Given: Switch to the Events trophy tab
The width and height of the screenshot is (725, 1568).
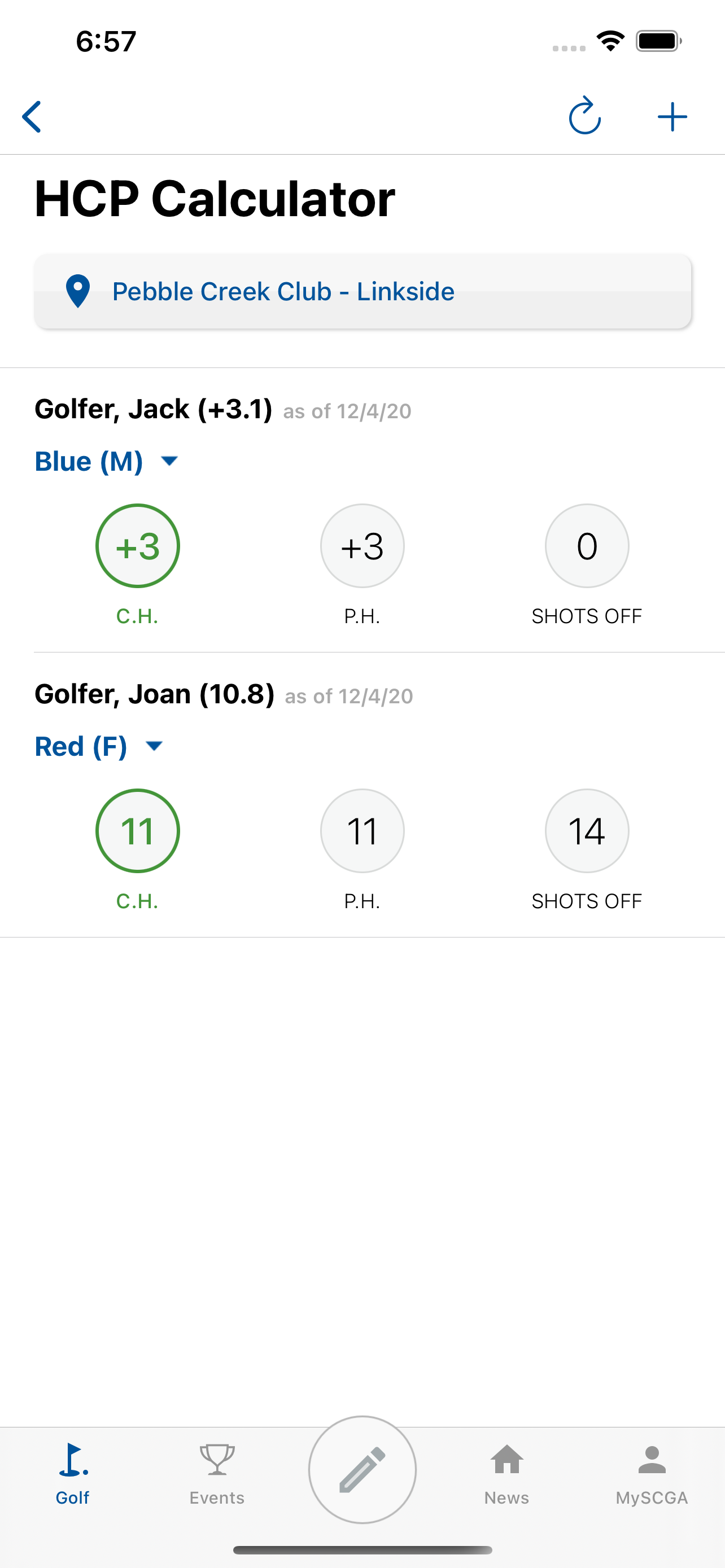Looking at the screenshot, I should coord(217,1474).
